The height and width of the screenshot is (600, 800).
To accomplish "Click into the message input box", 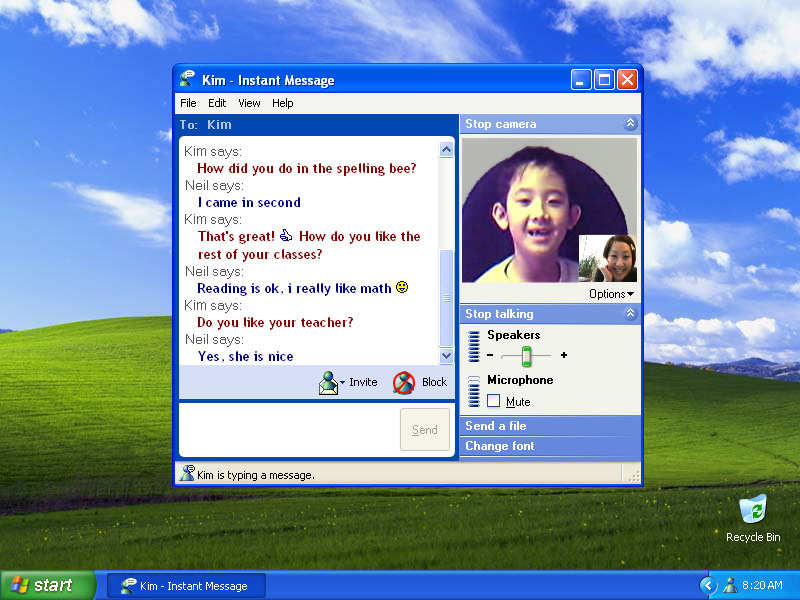I will pyautogui.click(x=289, y=430).
